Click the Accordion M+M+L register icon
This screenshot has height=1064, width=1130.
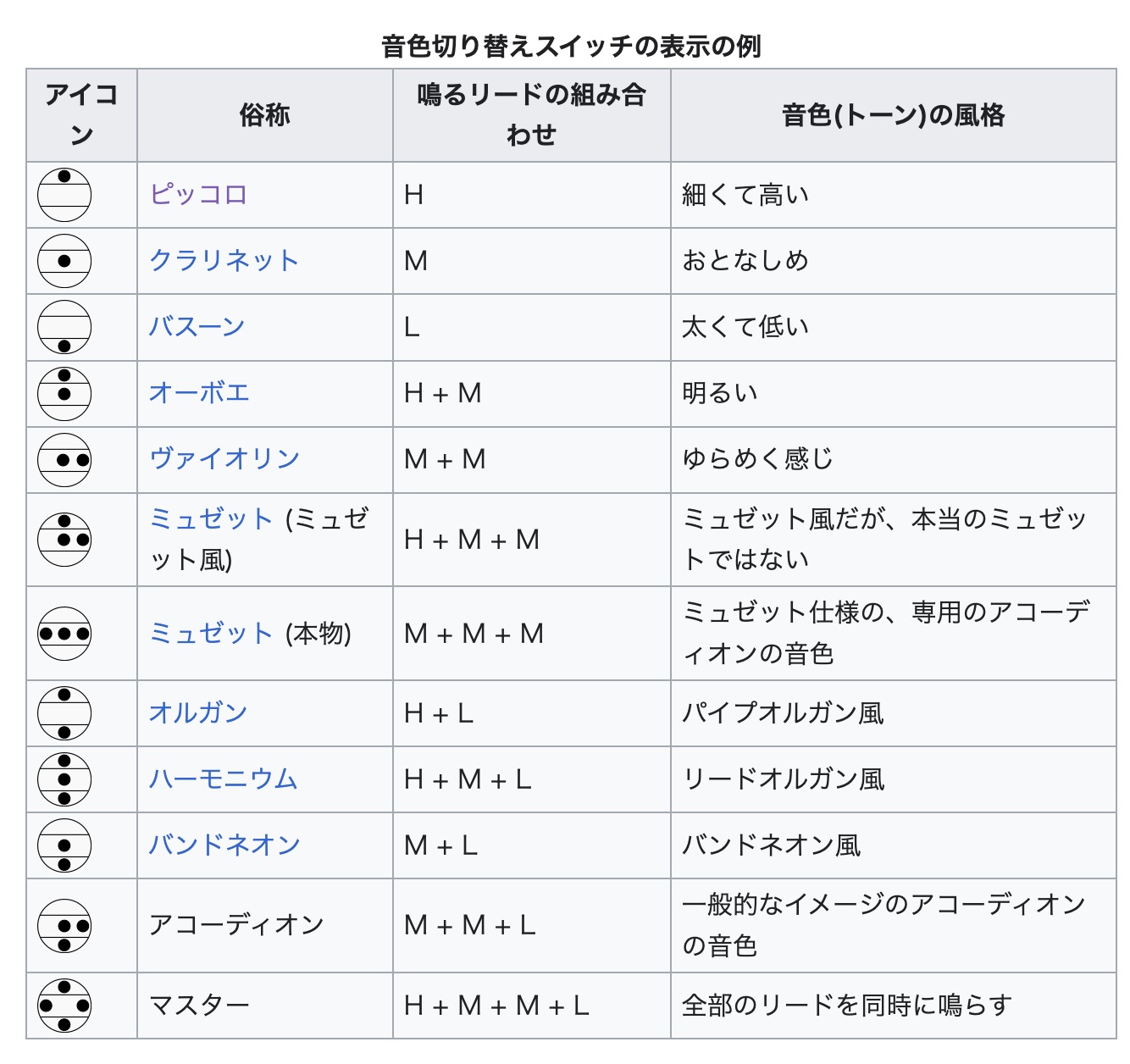(x=64, y=926)
